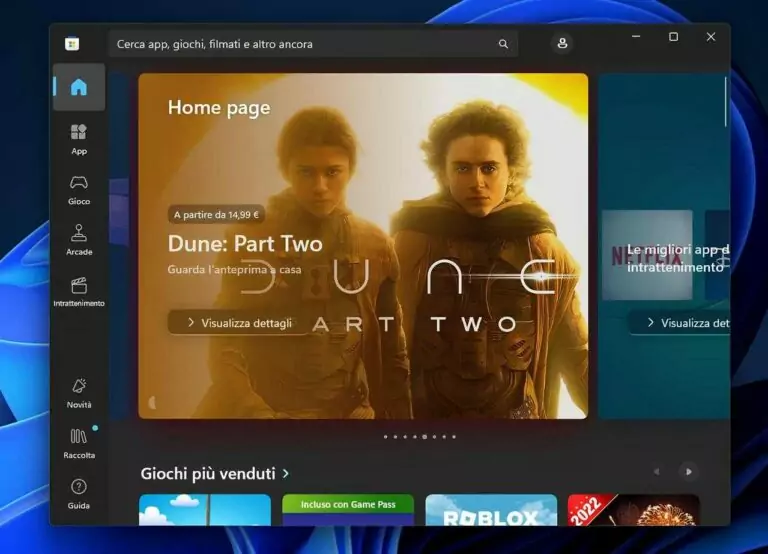Click the Dune: Part Two title text
The width and height of the screenshot is (768, 554).
(245, 243)
